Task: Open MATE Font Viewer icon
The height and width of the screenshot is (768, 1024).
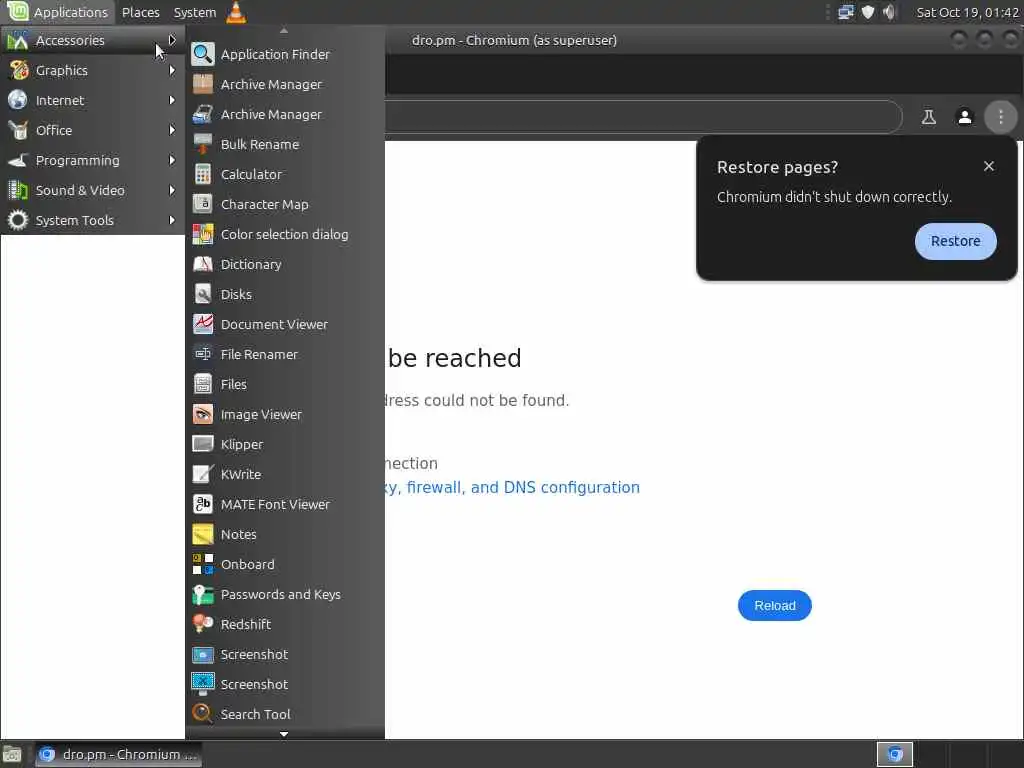Action: 202,504
